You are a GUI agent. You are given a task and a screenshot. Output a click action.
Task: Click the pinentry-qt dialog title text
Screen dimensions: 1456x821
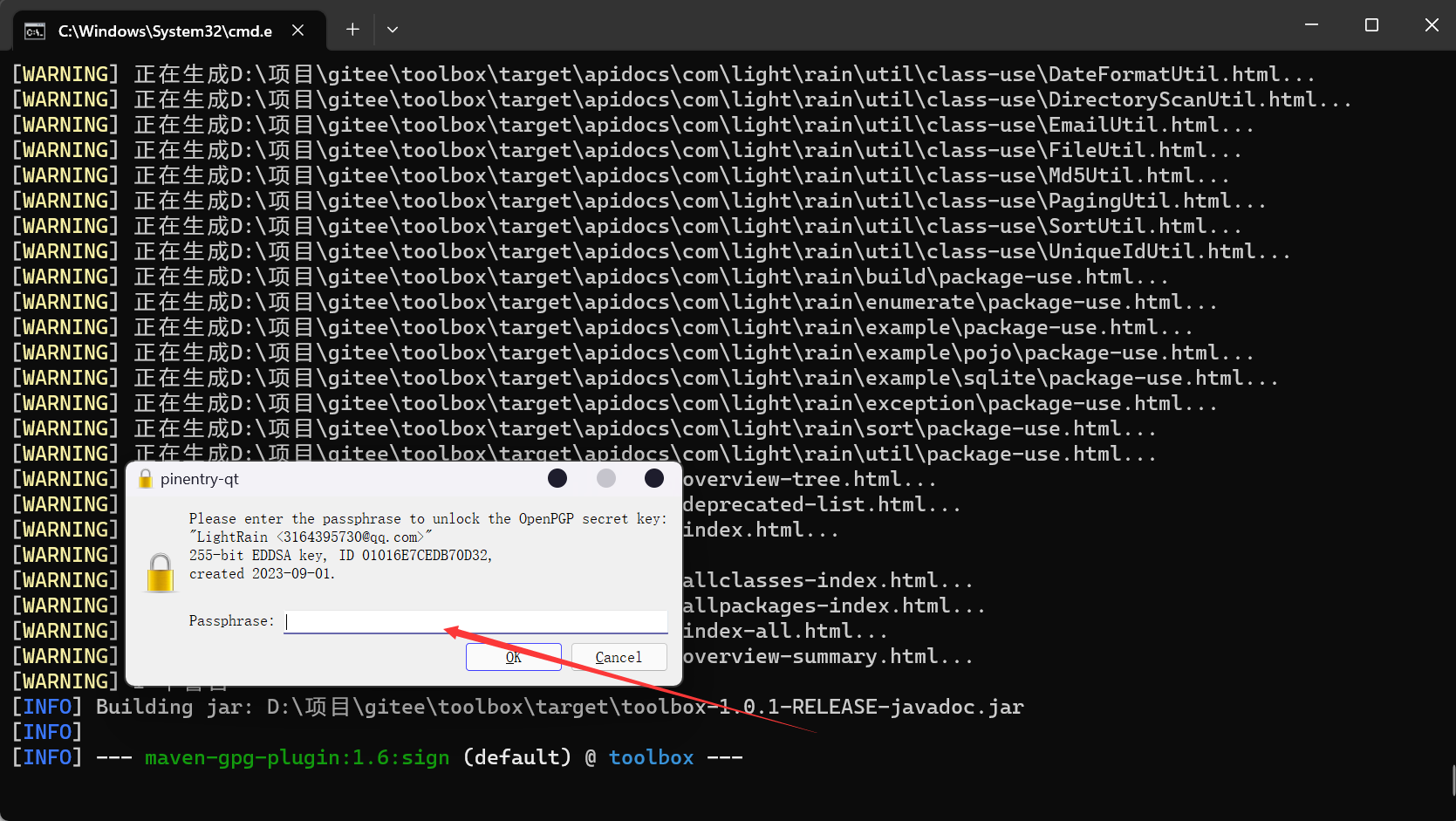point(200,479)
